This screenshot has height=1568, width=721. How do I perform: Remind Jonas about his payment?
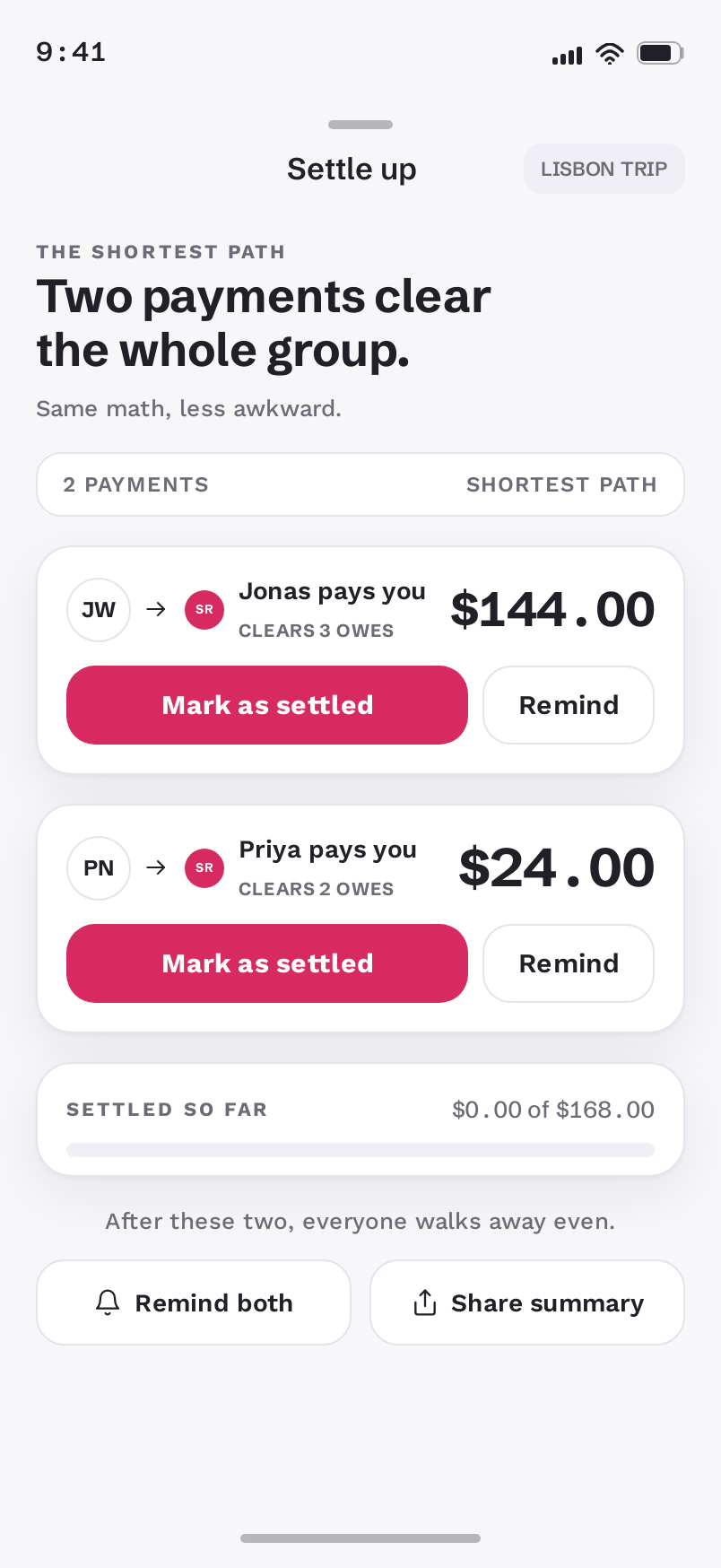pyautogui.click(x=569, y=705)
